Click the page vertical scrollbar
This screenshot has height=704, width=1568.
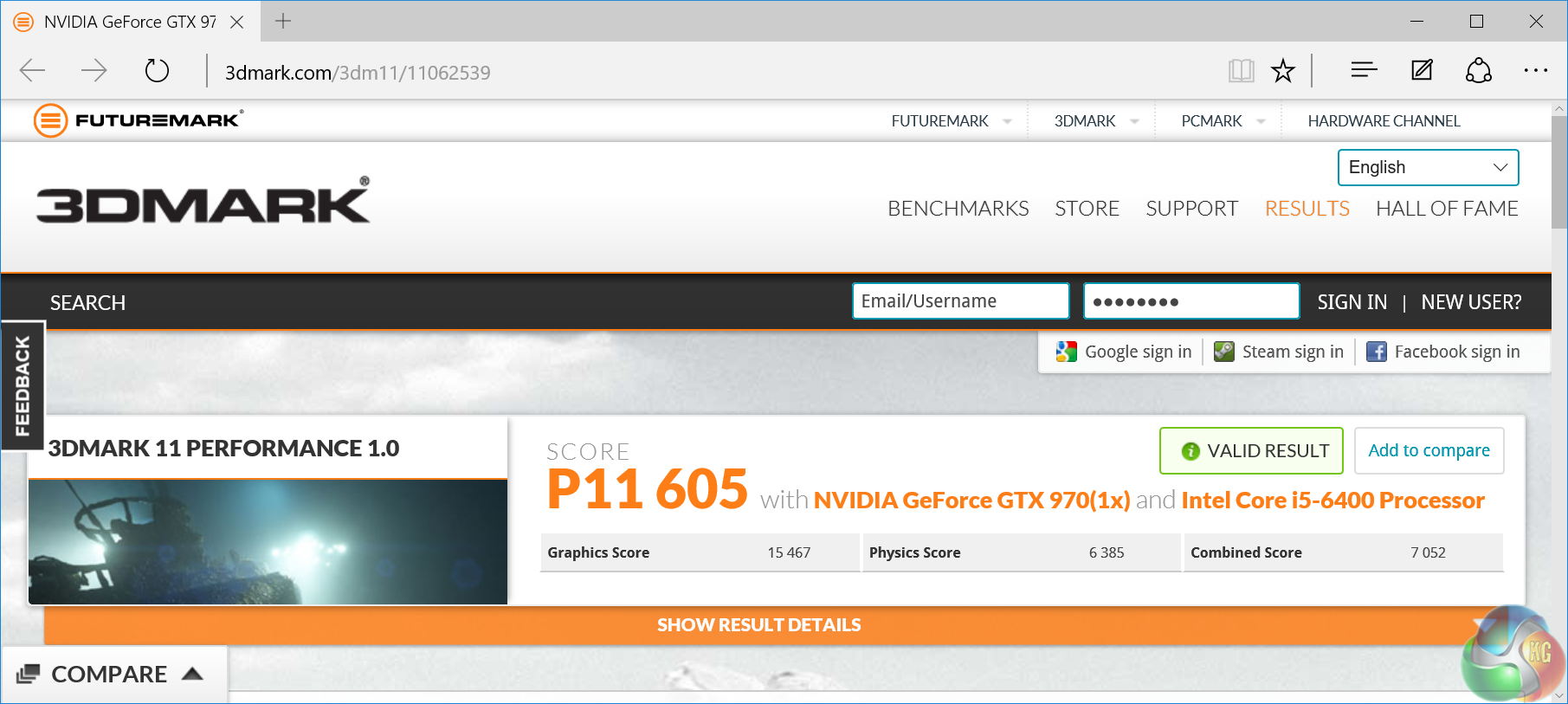(1559, 171)
